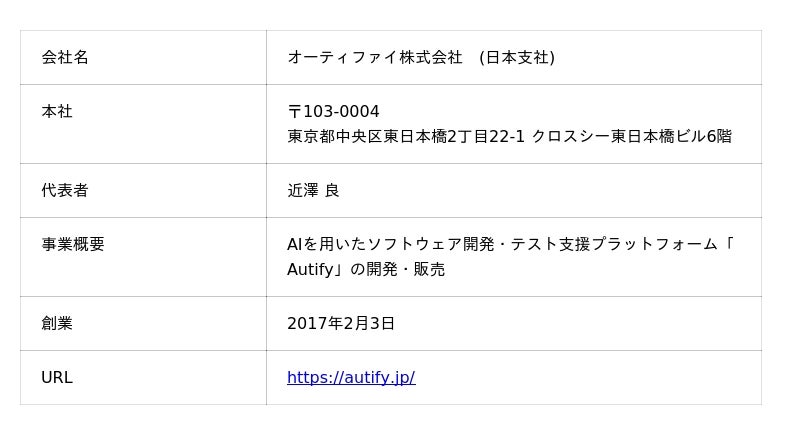The width and height of the screenshot is (800, 435).
Task: Click the word Autify in the description
Action: point(310,270)
